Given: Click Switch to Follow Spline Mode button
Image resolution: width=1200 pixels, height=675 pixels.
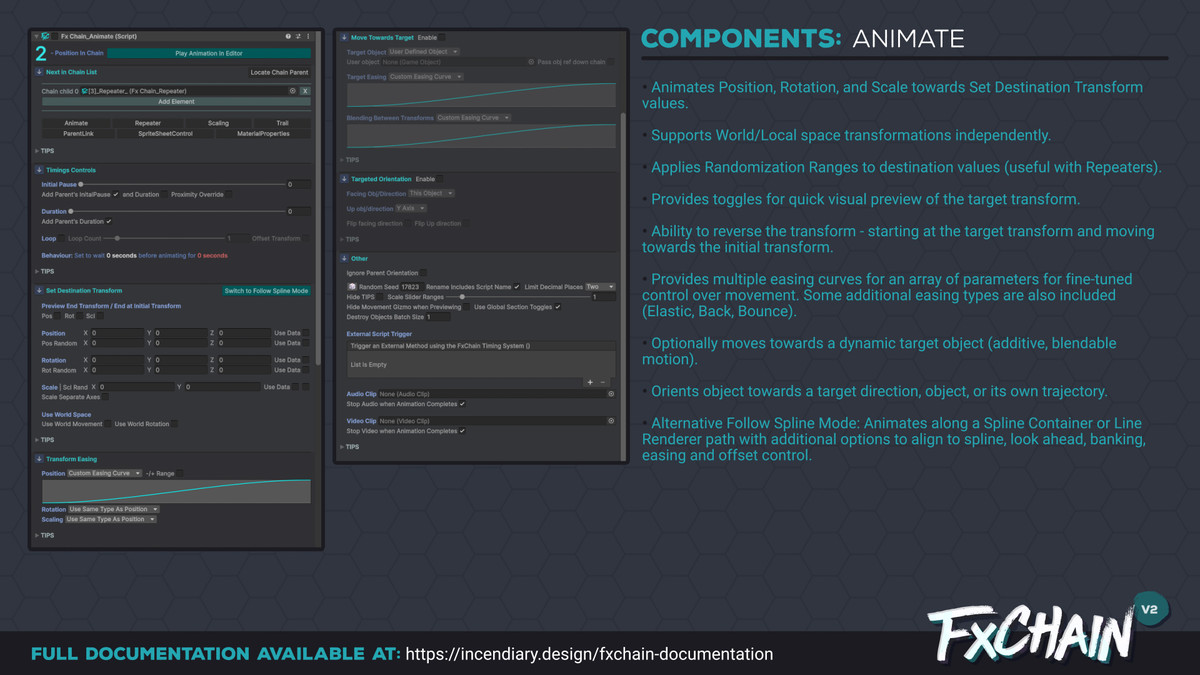Looking at the screenshot, I should click(266, 291).
